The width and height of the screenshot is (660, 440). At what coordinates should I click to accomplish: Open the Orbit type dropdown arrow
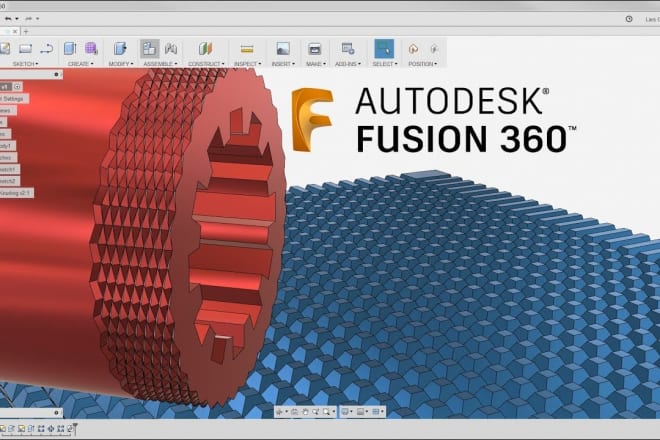(287, 412)
